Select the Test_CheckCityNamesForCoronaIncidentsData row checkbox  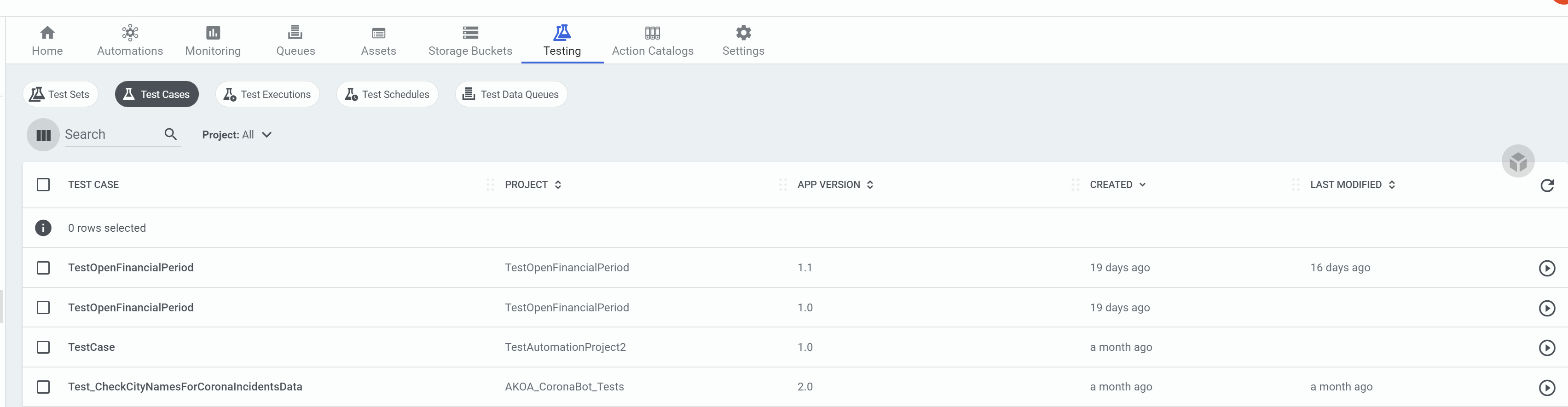click(x=43, y=387)
